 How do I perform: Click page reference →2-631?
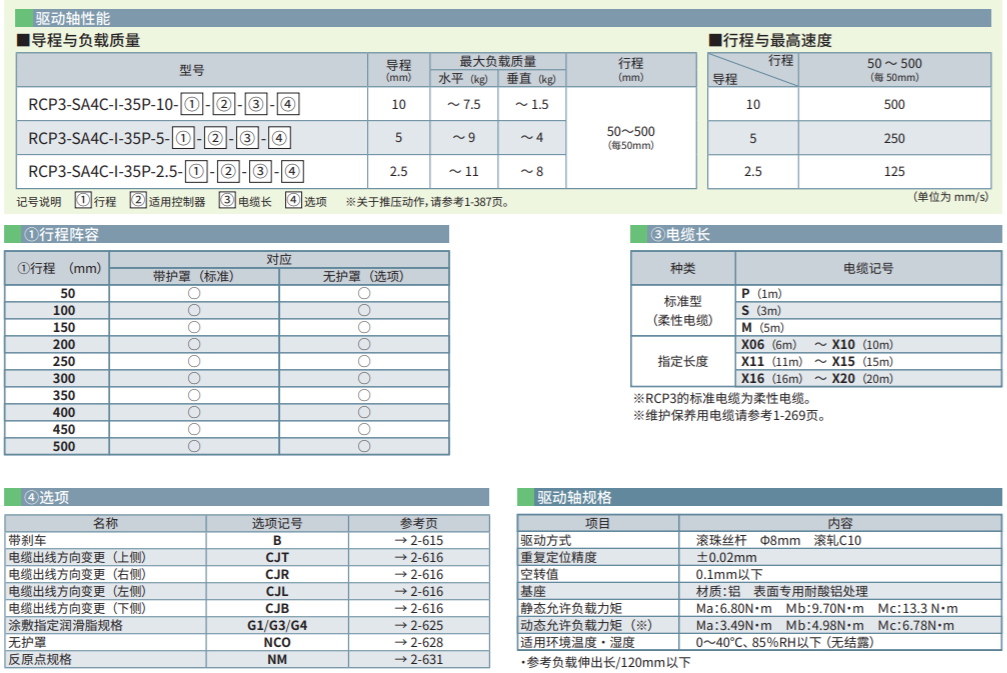pos(419,660)
